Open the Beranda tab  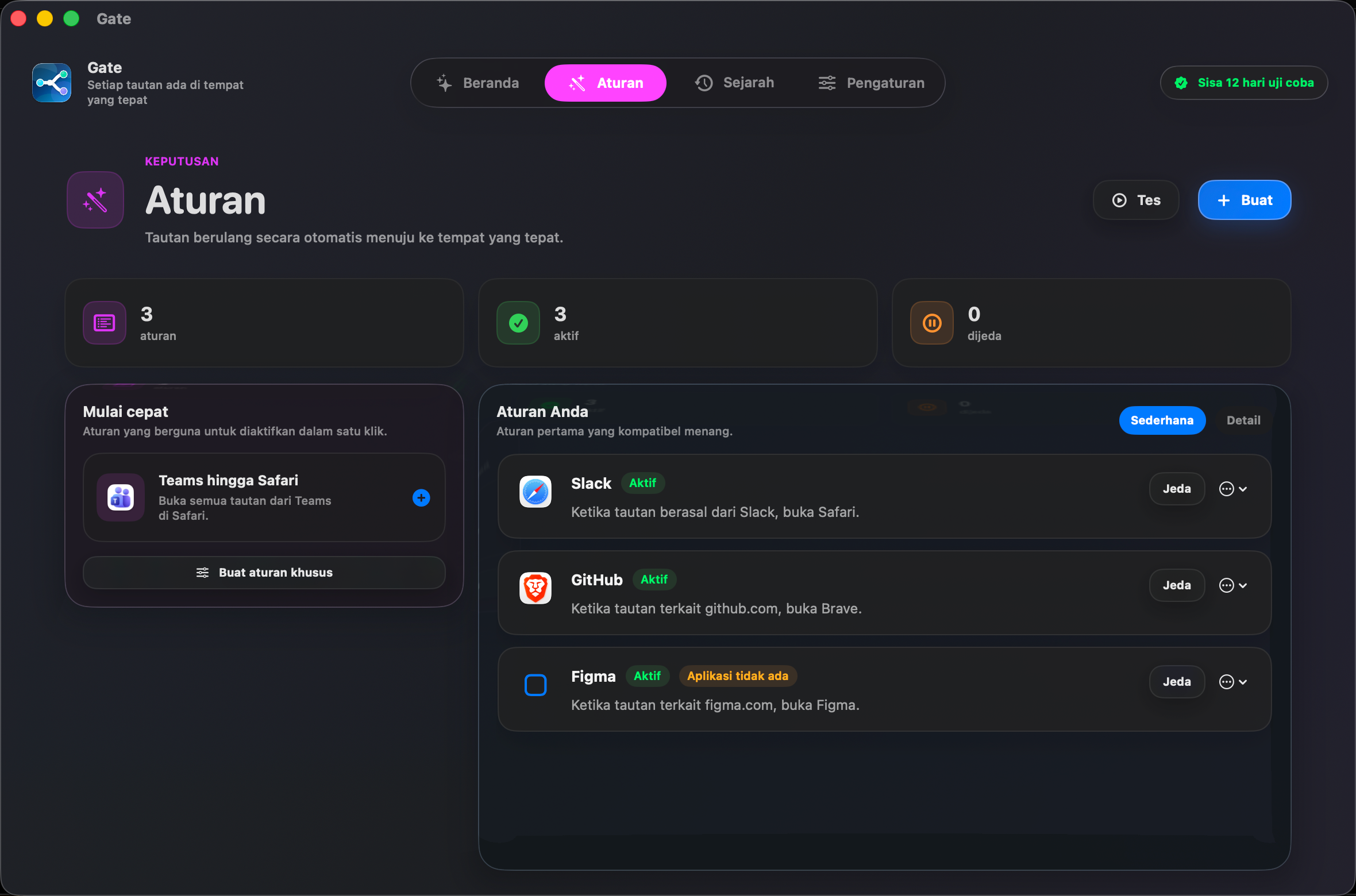(x=478, y=83)
